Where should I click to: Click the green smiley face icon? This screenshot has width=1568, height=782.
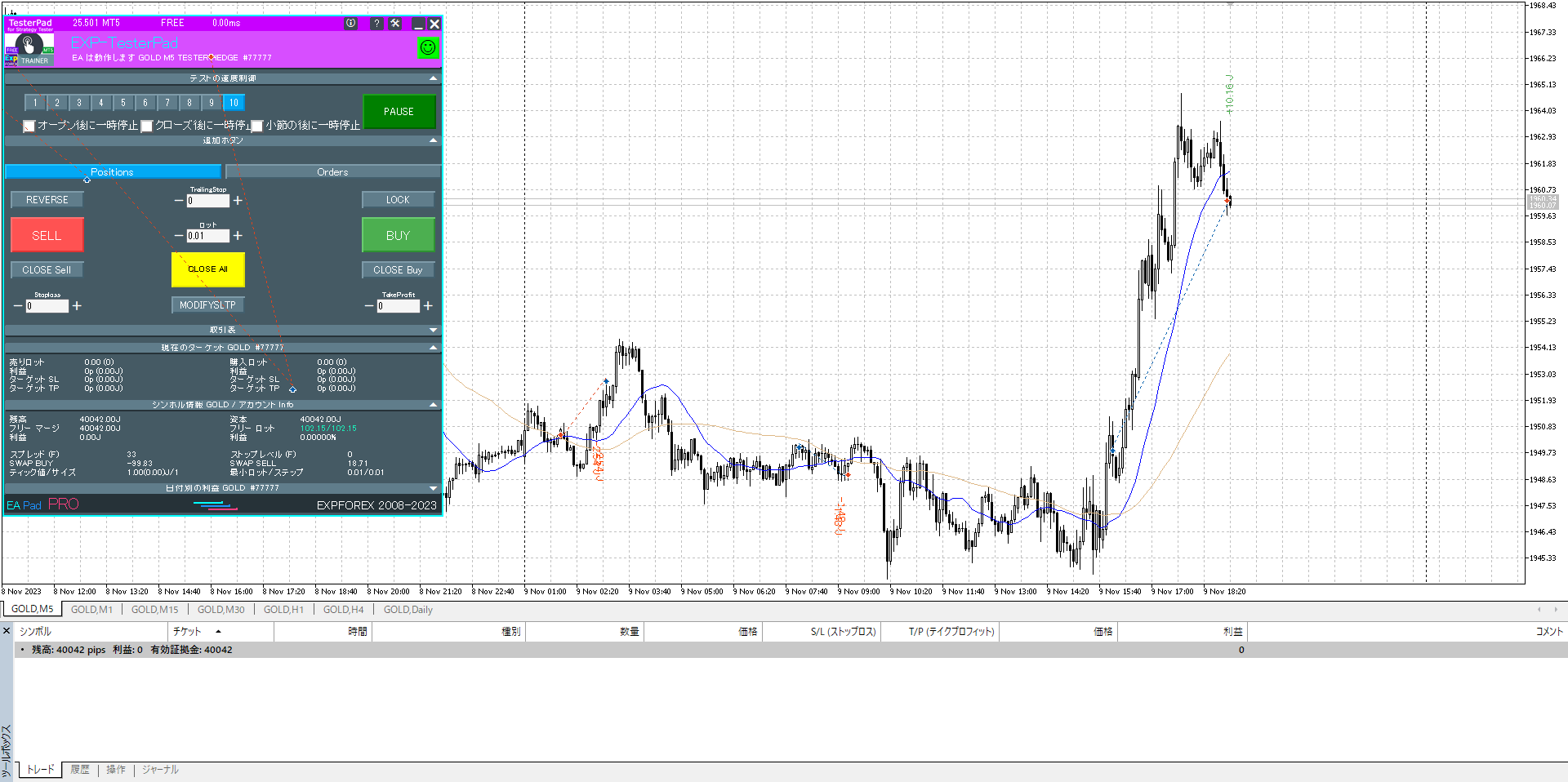[x=428, y=48]
